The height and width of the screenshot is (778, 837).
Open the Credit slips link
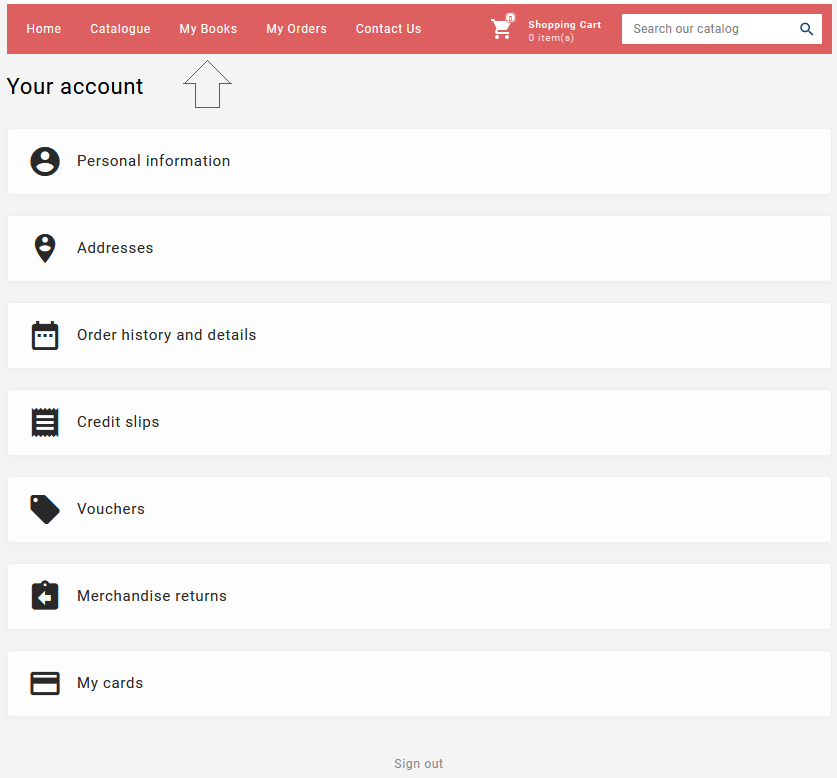tap(419, 422)
